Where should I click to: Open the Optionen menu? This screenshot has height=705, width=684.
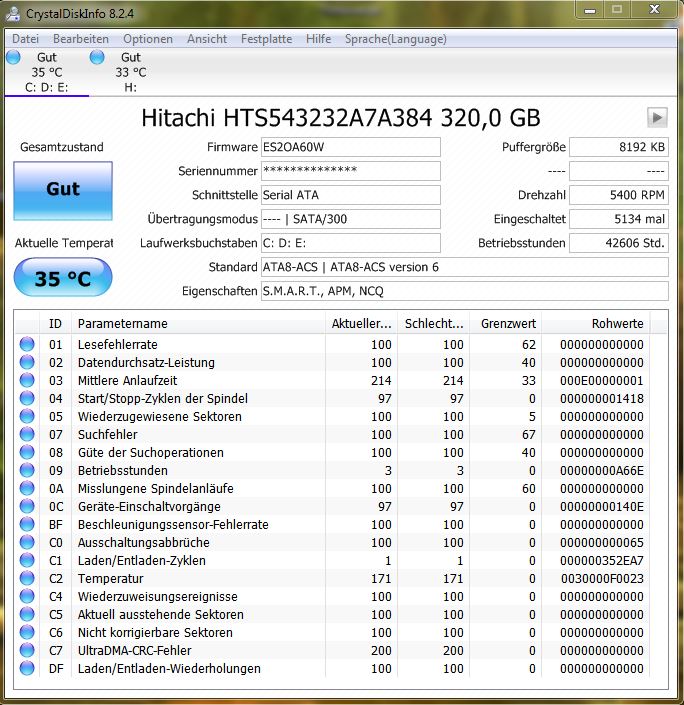tap(148, 39)
